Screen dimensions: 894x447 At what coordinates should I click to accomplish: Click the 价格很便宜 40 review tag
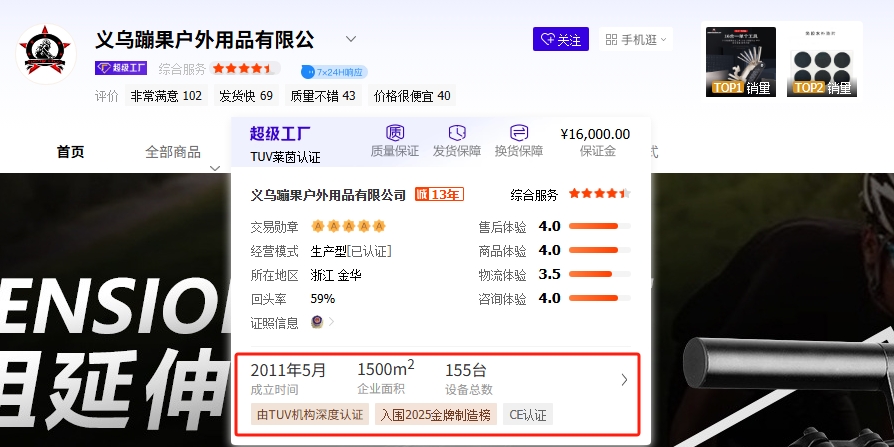coord(412,96)
